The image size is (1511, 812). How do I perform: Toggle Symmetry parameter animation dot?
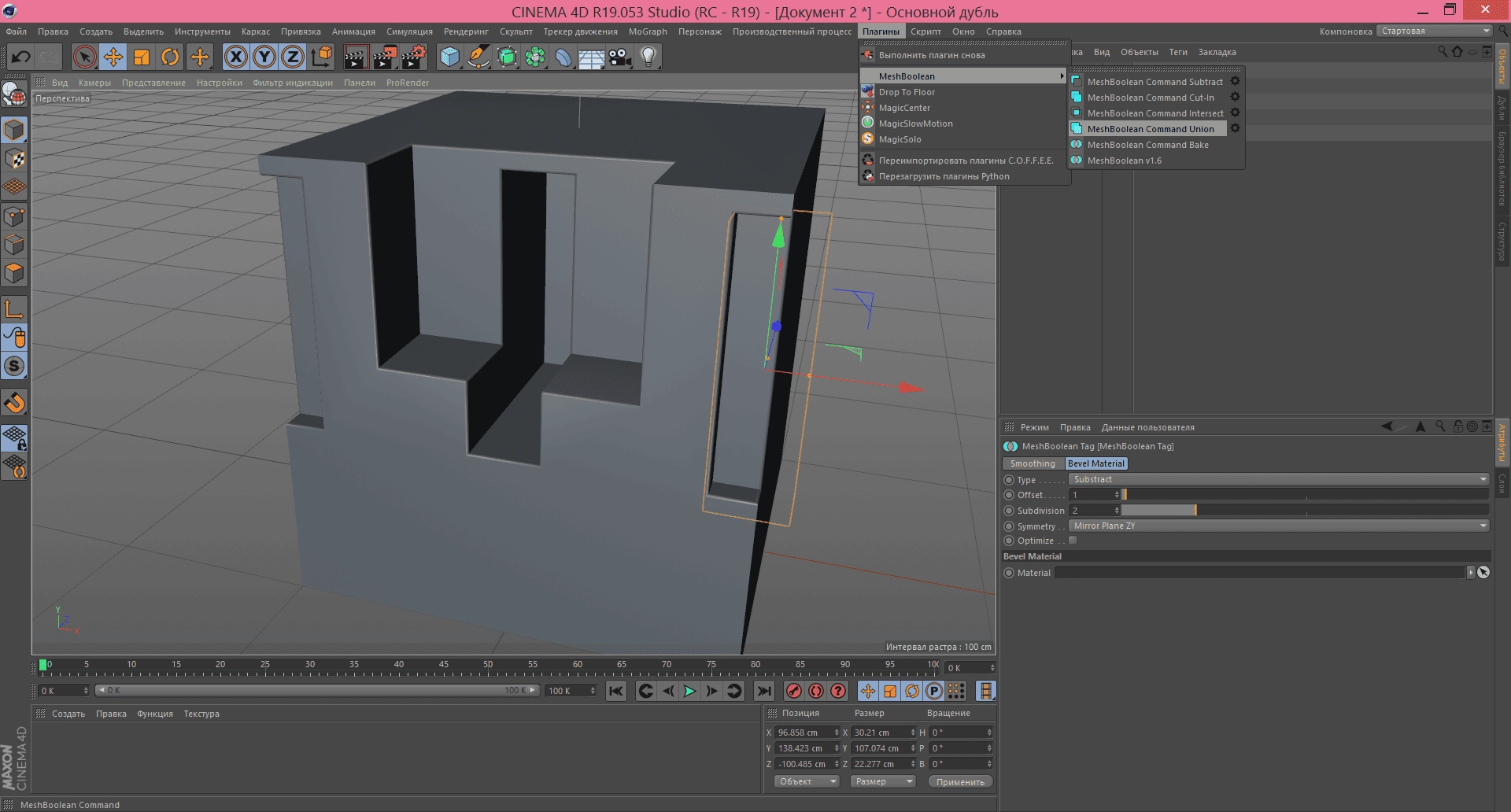[1009, 526]
